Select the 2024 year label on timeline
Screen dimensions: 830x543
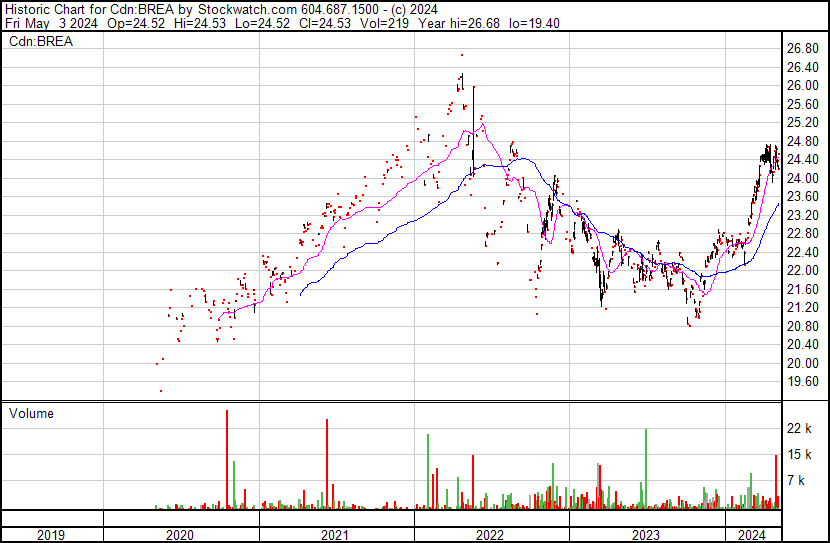[x=751, y=535]
